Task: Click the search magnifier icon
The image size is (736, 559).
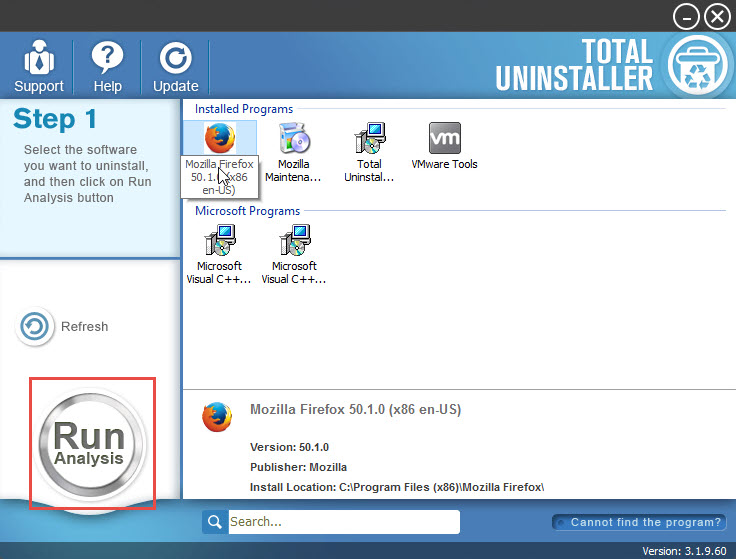Action: (x=215, y=522)
